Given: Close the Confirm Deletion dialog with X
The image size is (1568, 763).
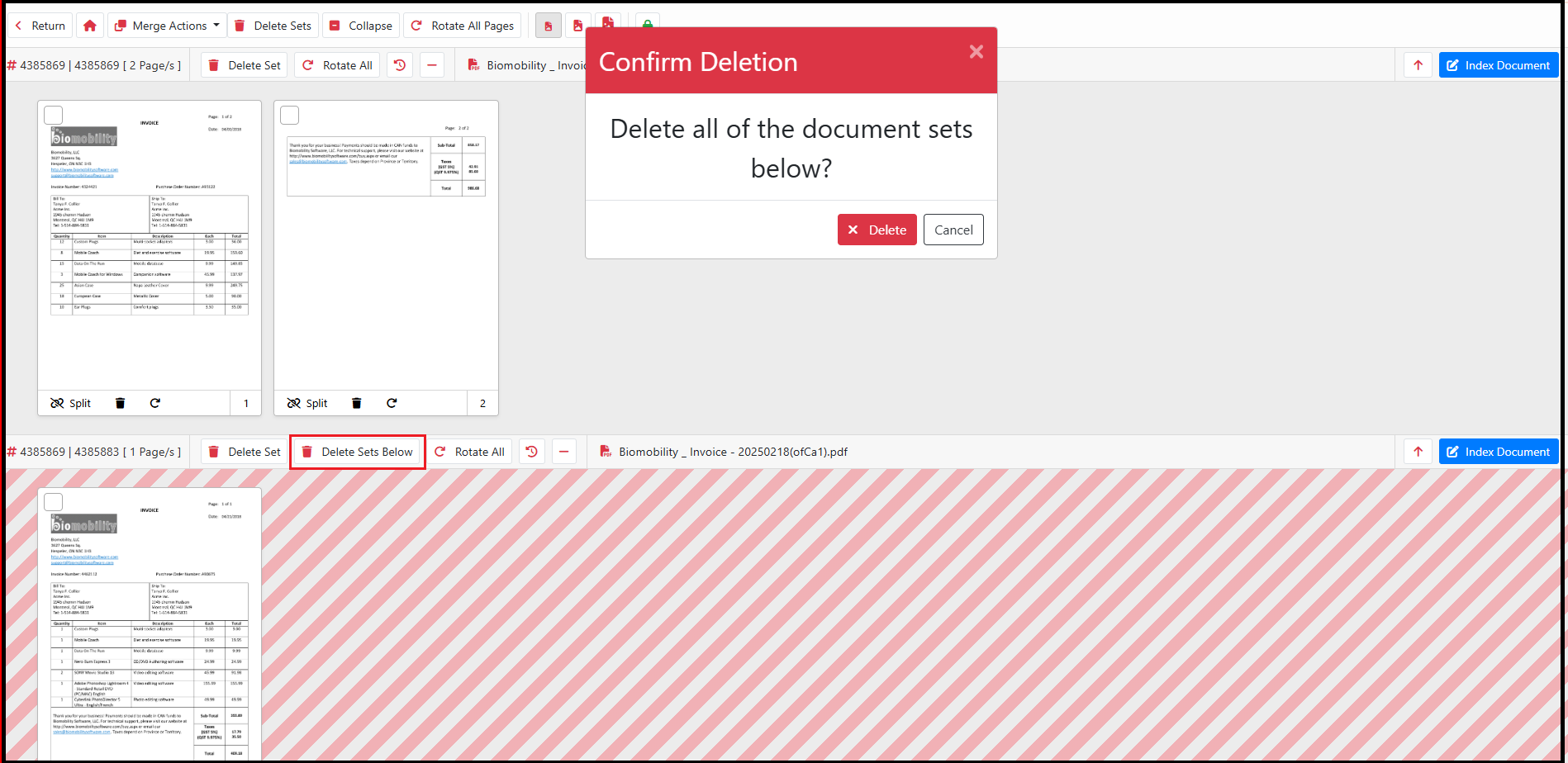Looking at the screenshot, I should [976, 52].
